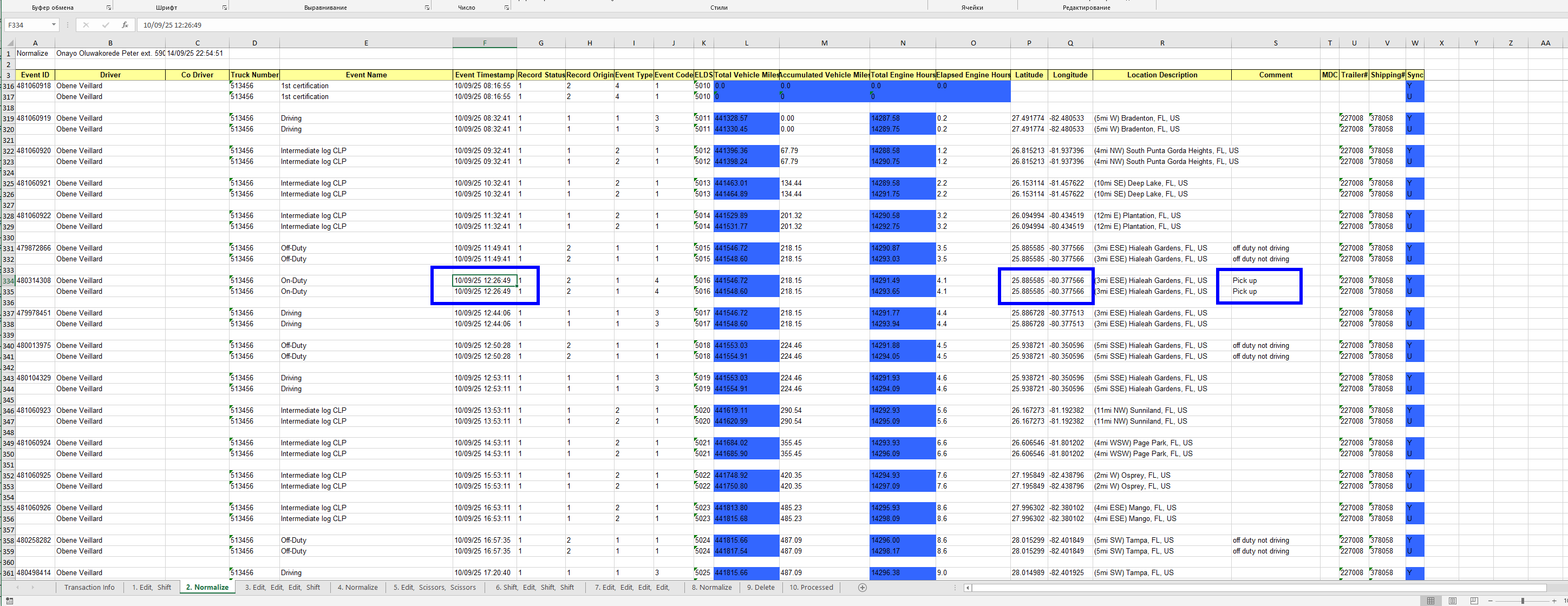Open the Transaction Info sheet tab

(x=89, y=587)
